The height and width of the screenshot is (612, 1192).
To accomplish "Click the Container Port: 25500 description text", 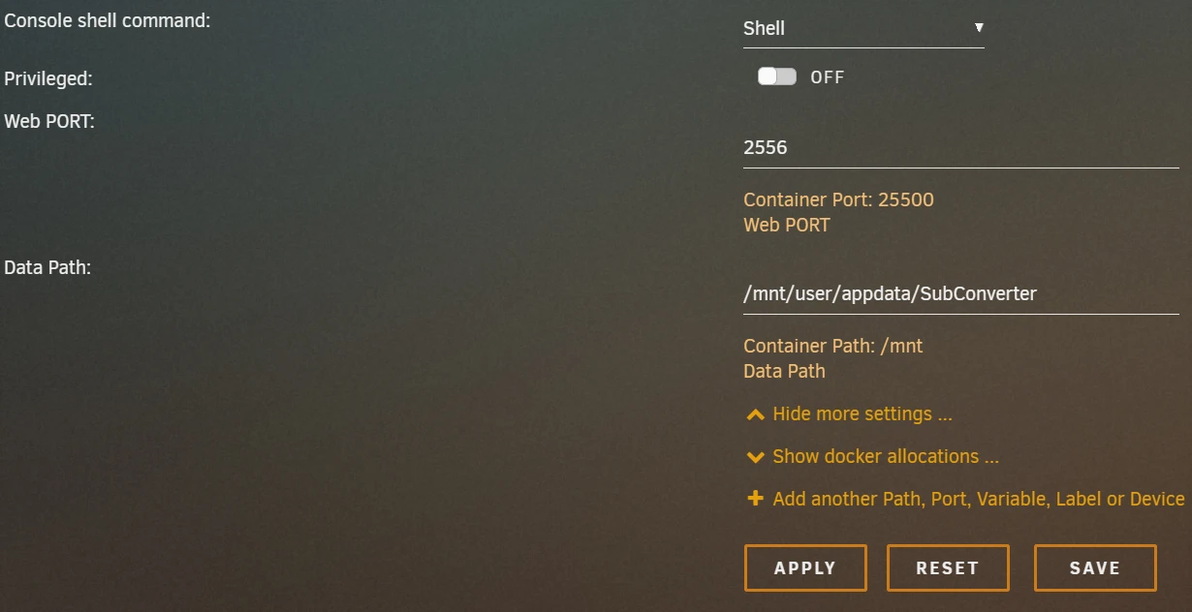I will pyautogui.click(x=838, y=199).
